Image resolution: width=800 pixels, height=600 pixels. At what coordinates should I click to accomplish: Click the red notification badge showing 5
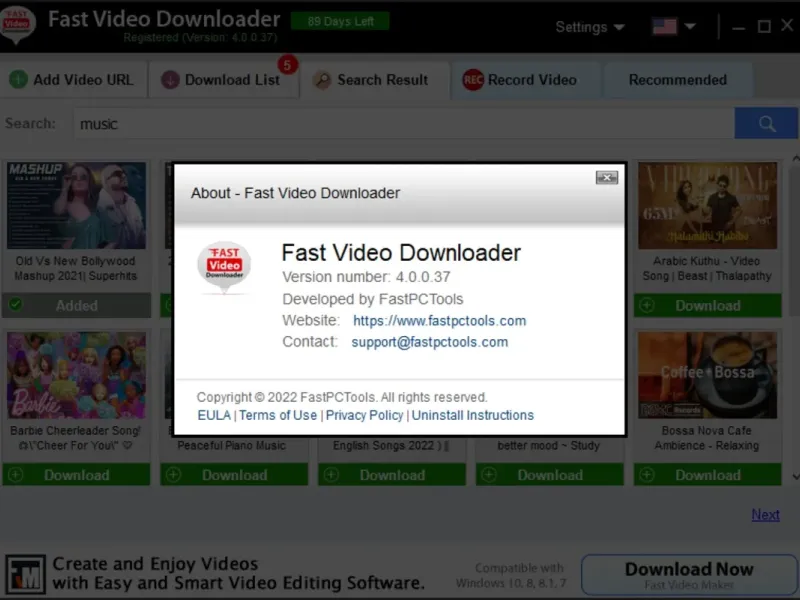click(287, 65)
